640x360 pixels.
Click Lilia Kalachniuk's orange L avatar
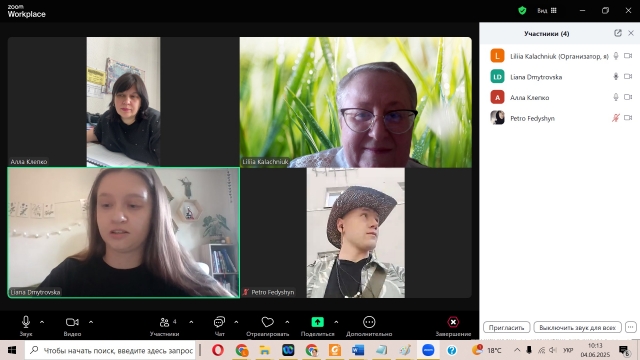pos(497,56)
